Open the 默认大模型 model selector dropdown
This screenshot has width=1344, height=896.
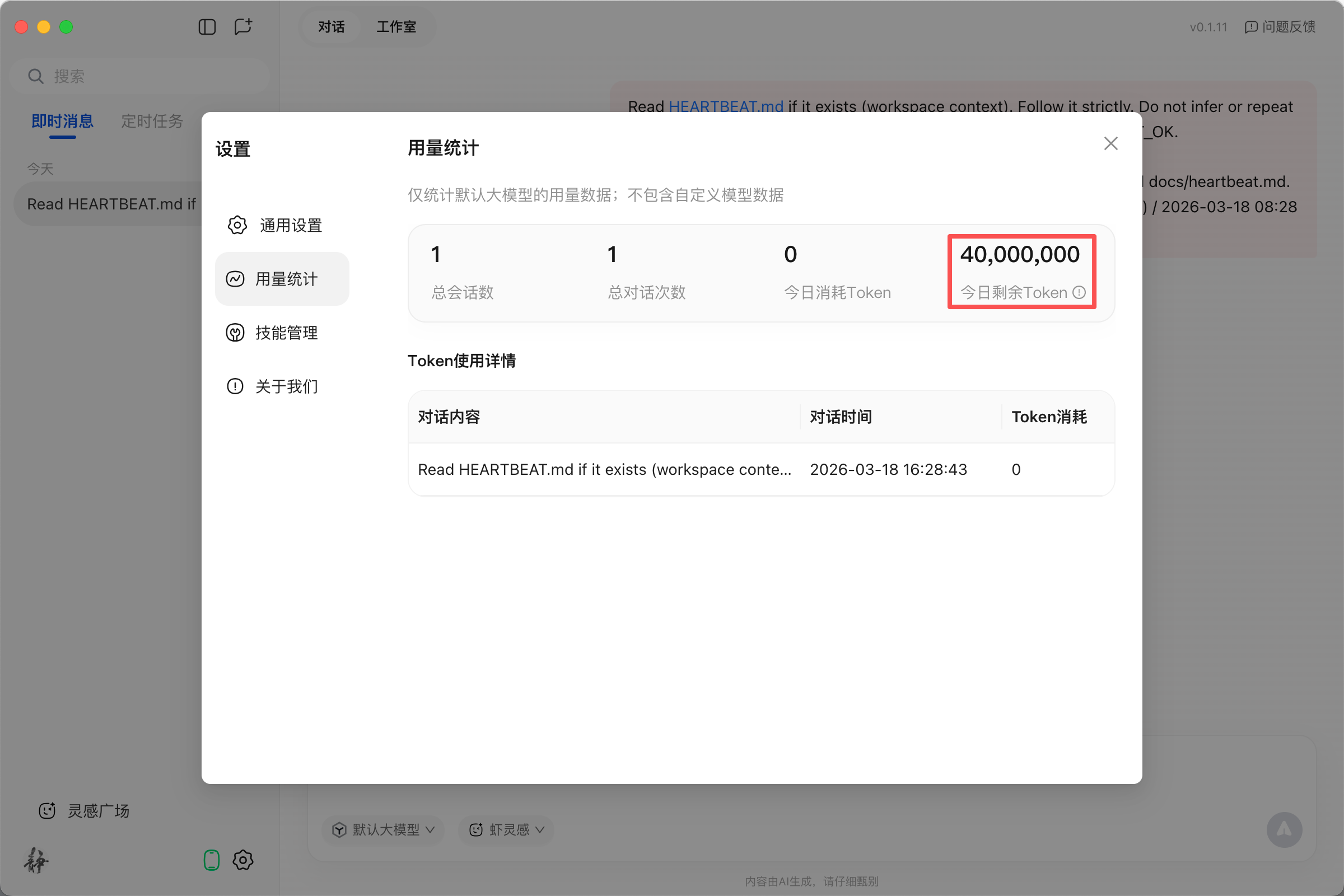coord(383,830)
